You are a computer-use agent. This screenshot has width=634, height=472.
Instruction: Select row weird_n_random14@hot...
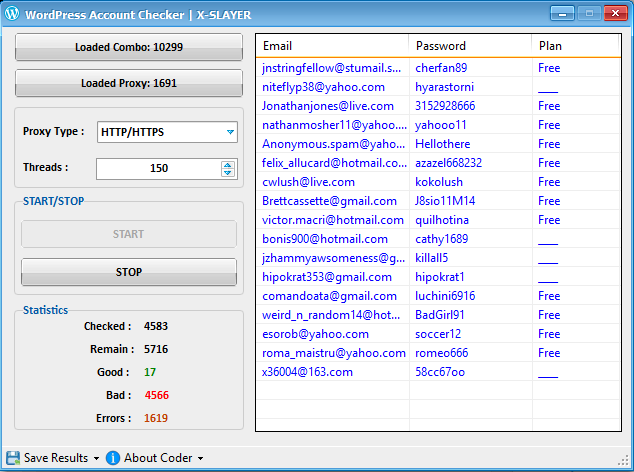point(438,315)
